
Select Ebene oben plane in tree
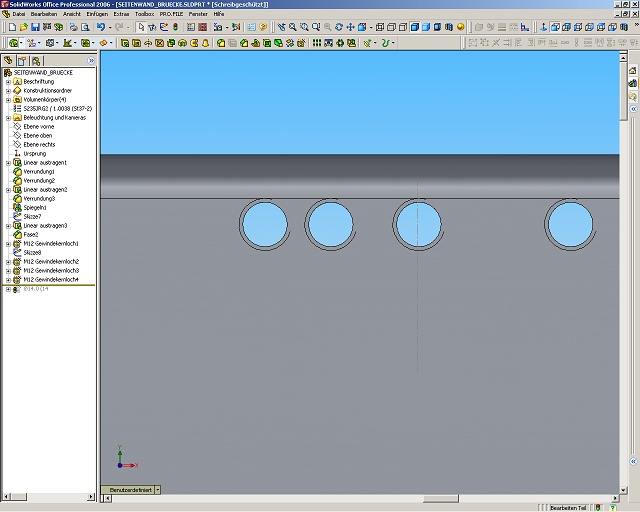point(38,136)
